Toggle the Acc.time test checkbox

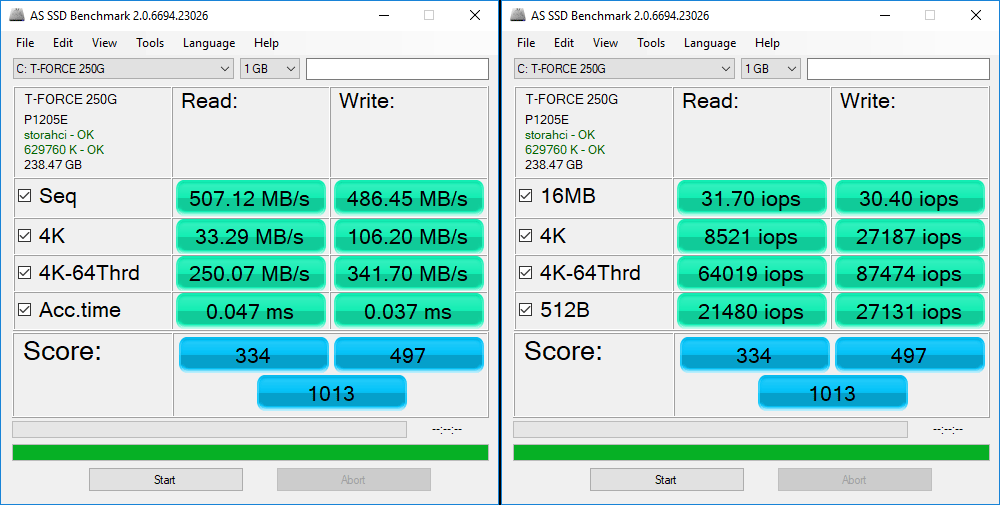click(24, 310)
